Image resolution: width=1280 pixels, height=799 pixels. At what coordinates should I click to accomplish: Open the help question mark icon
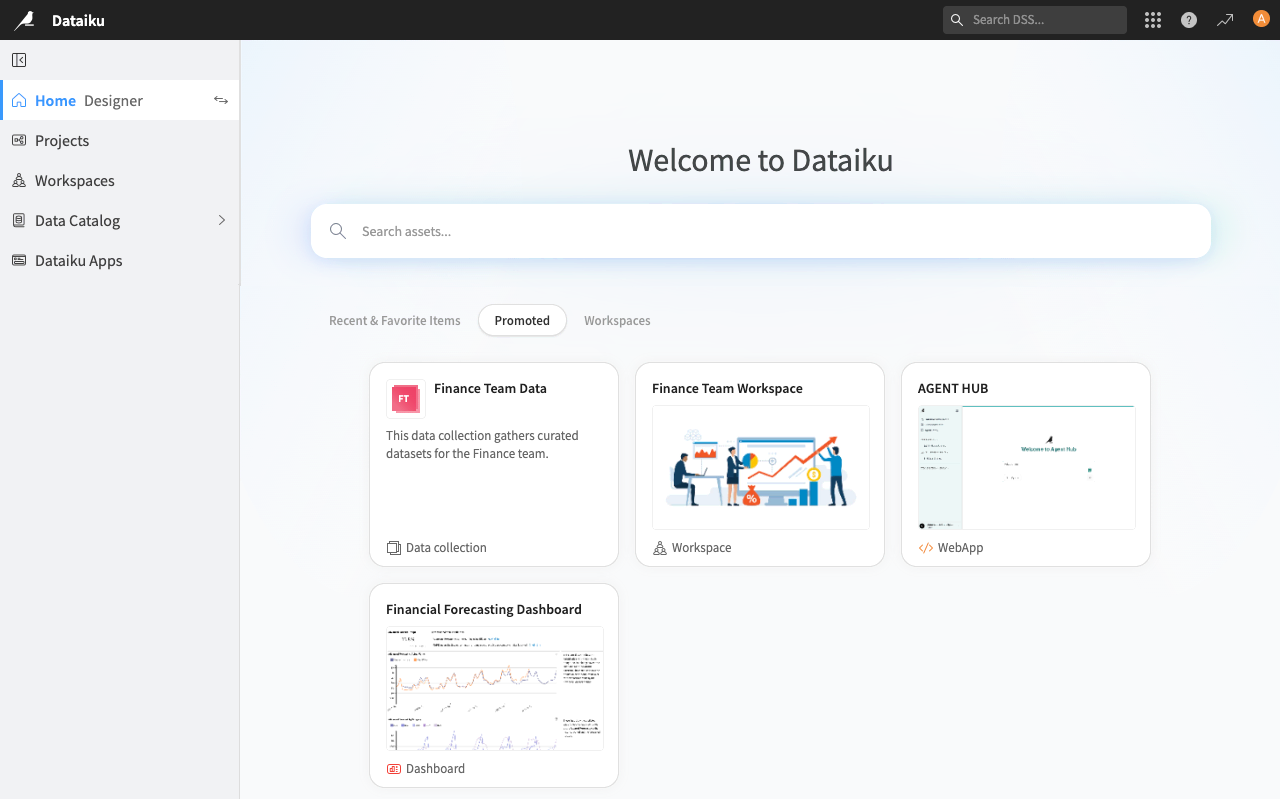click(1189, 20)
